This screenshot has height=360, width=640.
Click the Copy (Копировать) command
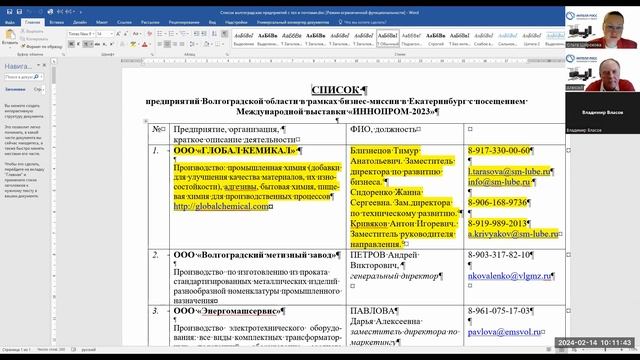pyautogui.click(x=34, y=39)
